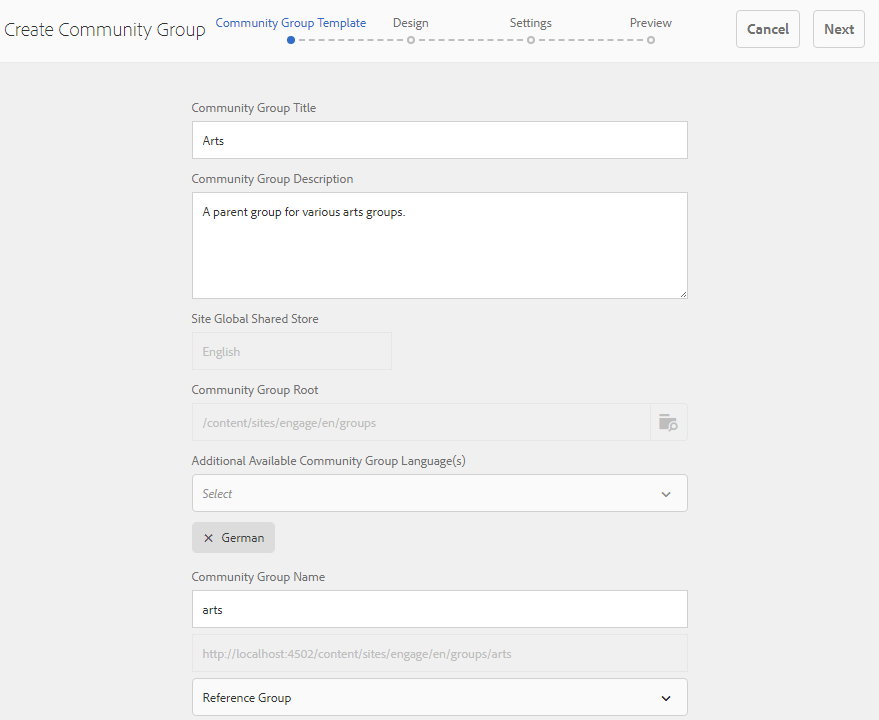Click the language Select dropdown chevron
This screenshot has height=720, width=879.
666,494
